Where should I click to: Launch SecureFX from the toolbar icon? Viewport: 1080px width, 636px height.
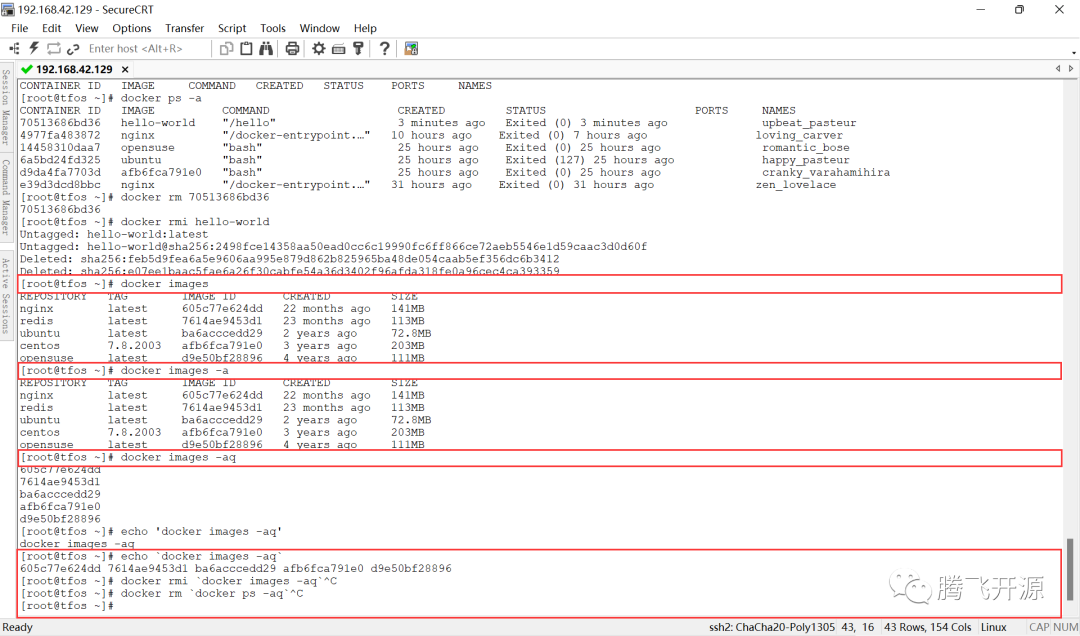(411, 48)
